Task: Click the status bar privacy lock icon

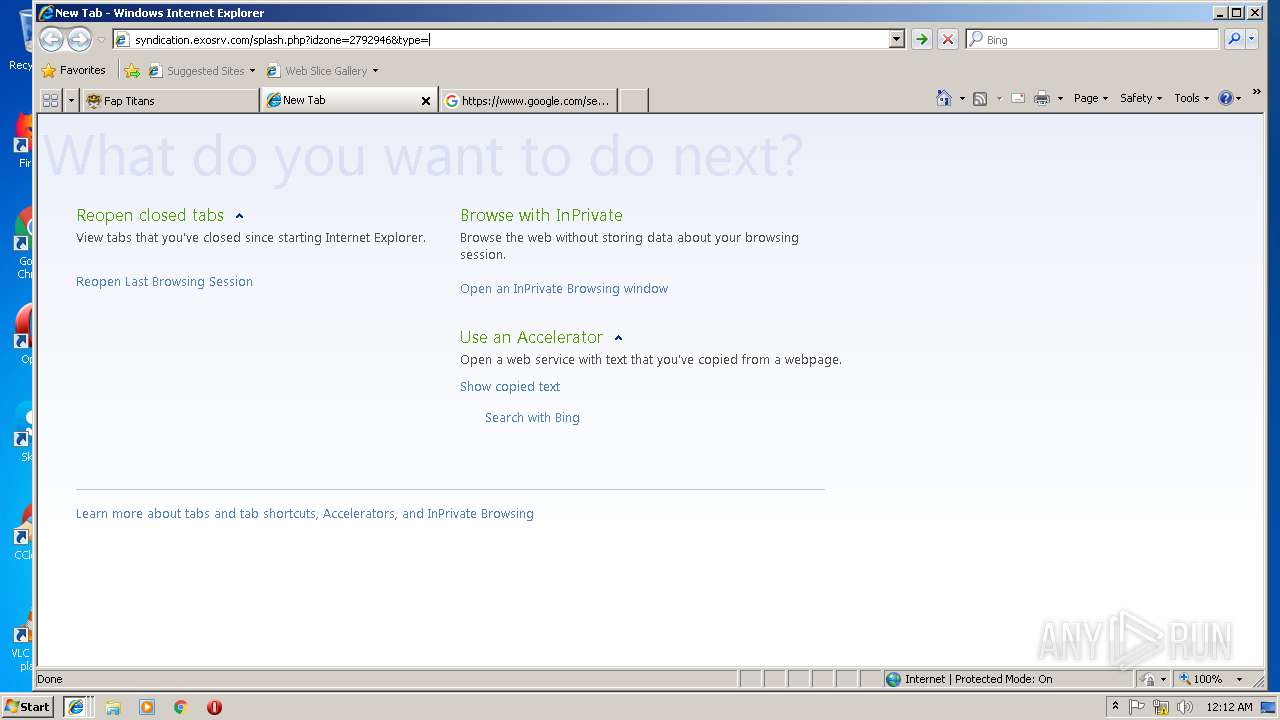Action: pos(1149,679)
